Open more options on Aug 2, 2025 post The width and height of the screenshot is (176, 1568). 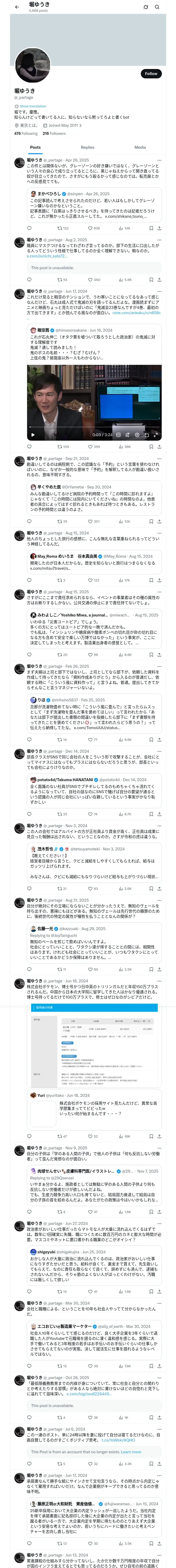159,240
